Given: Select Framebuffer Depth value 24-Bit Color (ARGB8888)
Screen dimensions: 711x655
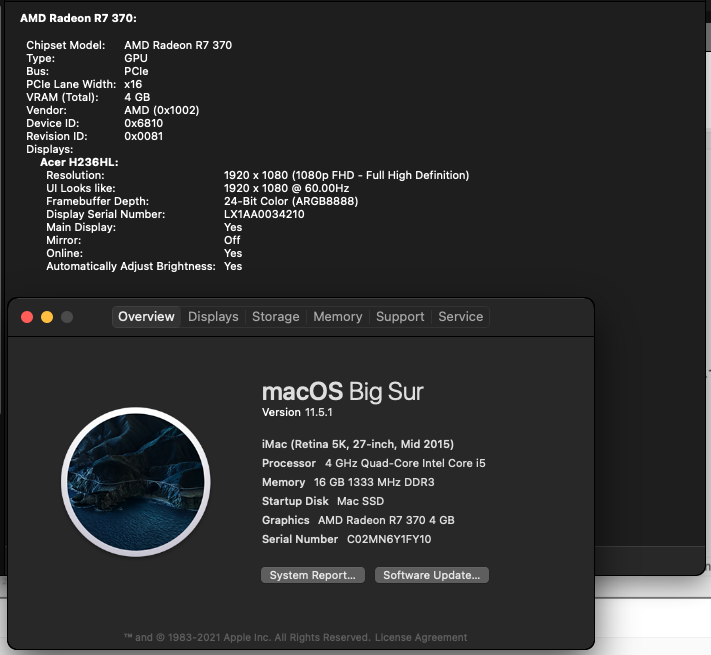Looking at the screenshot, I should (291, 201).
